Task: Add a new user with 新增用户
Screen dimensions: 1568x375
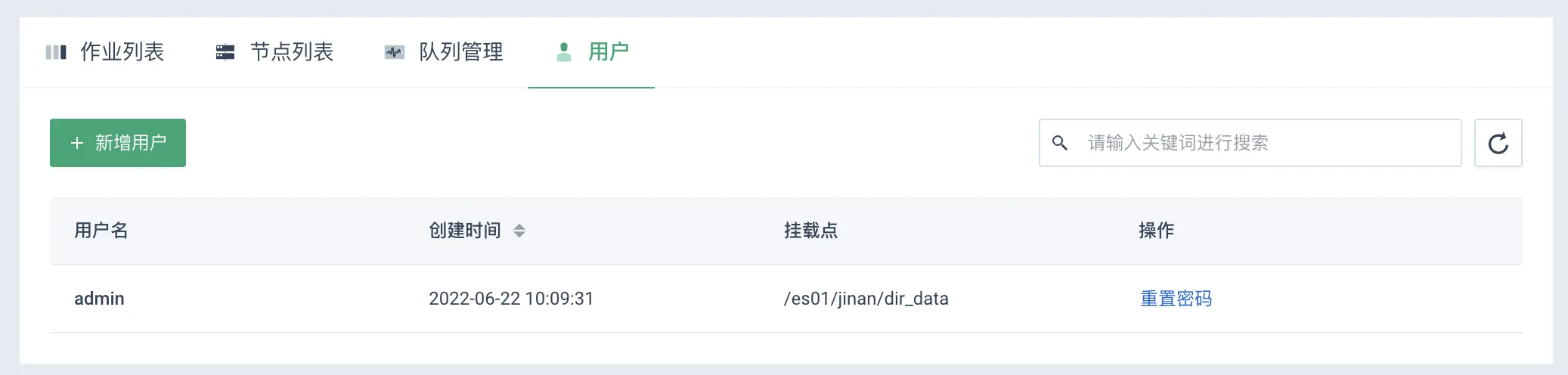Action: tap(118, 143)
